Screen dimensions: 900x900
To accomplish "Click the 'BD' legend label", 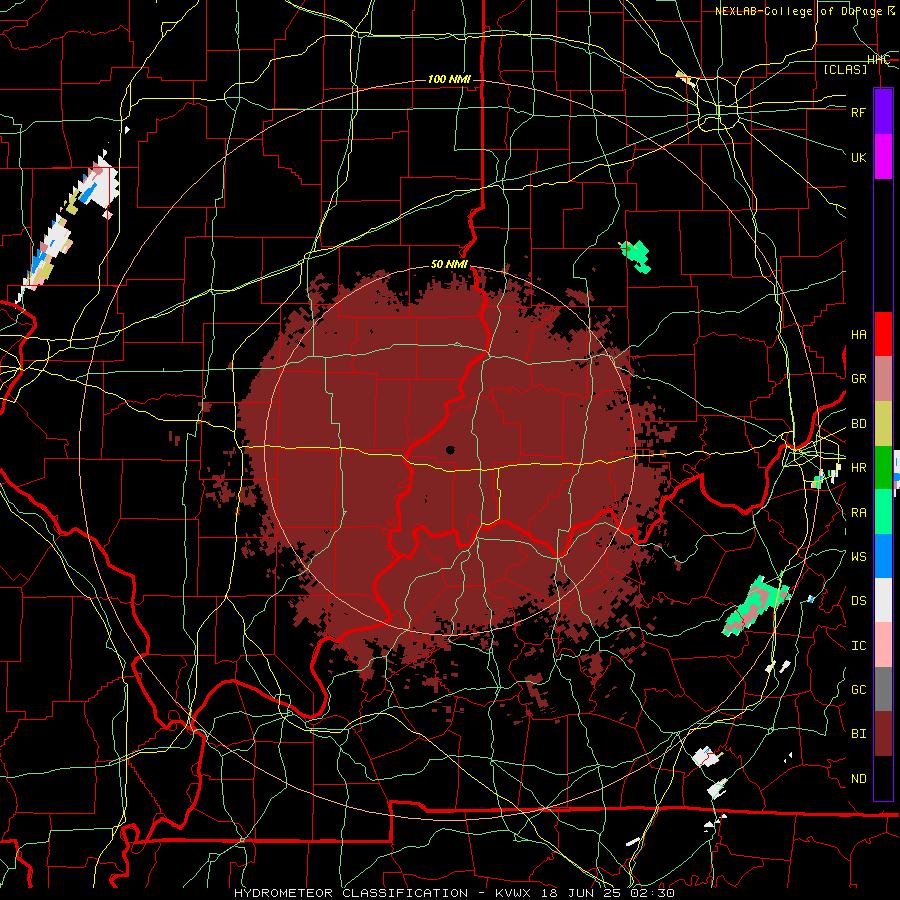I will [x=859, y=424].
